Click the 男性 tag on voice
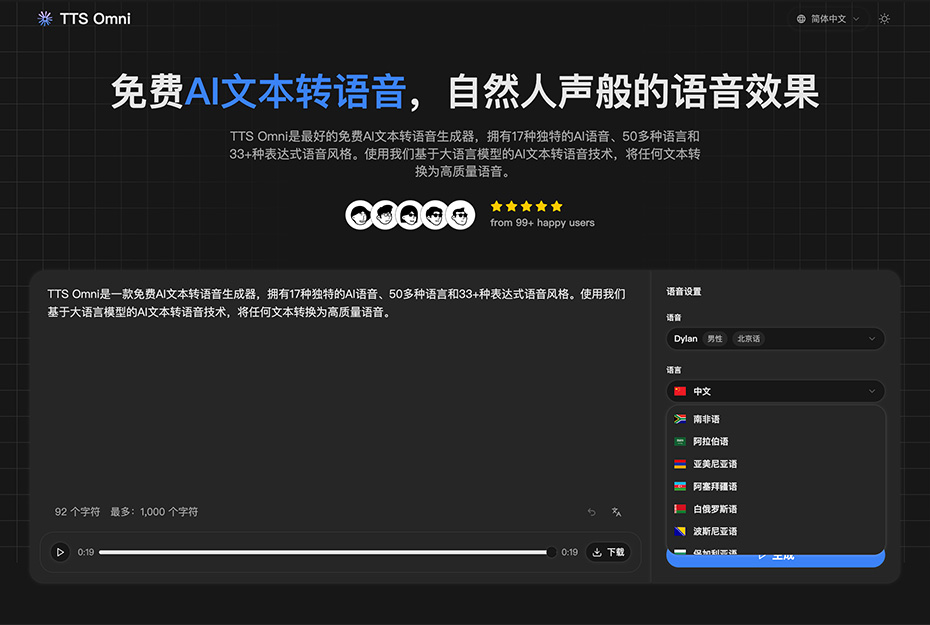This screenshot has width=930, height=625. (x=715, y=339)
